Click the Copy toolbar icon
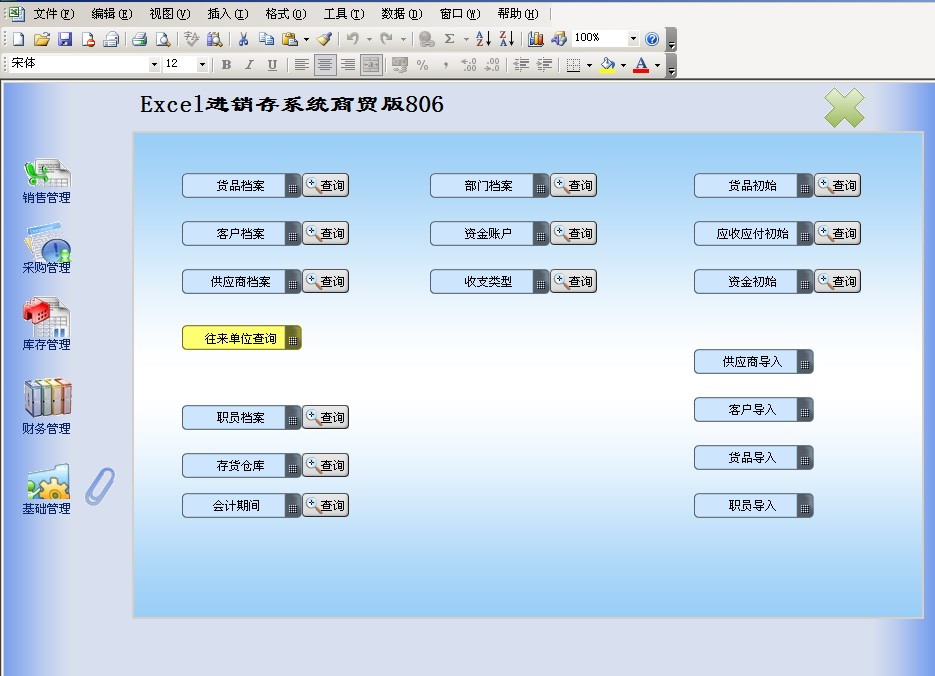The width and height of the screenshot is (935, 676). pyautogui.click(x=266, y=39)
